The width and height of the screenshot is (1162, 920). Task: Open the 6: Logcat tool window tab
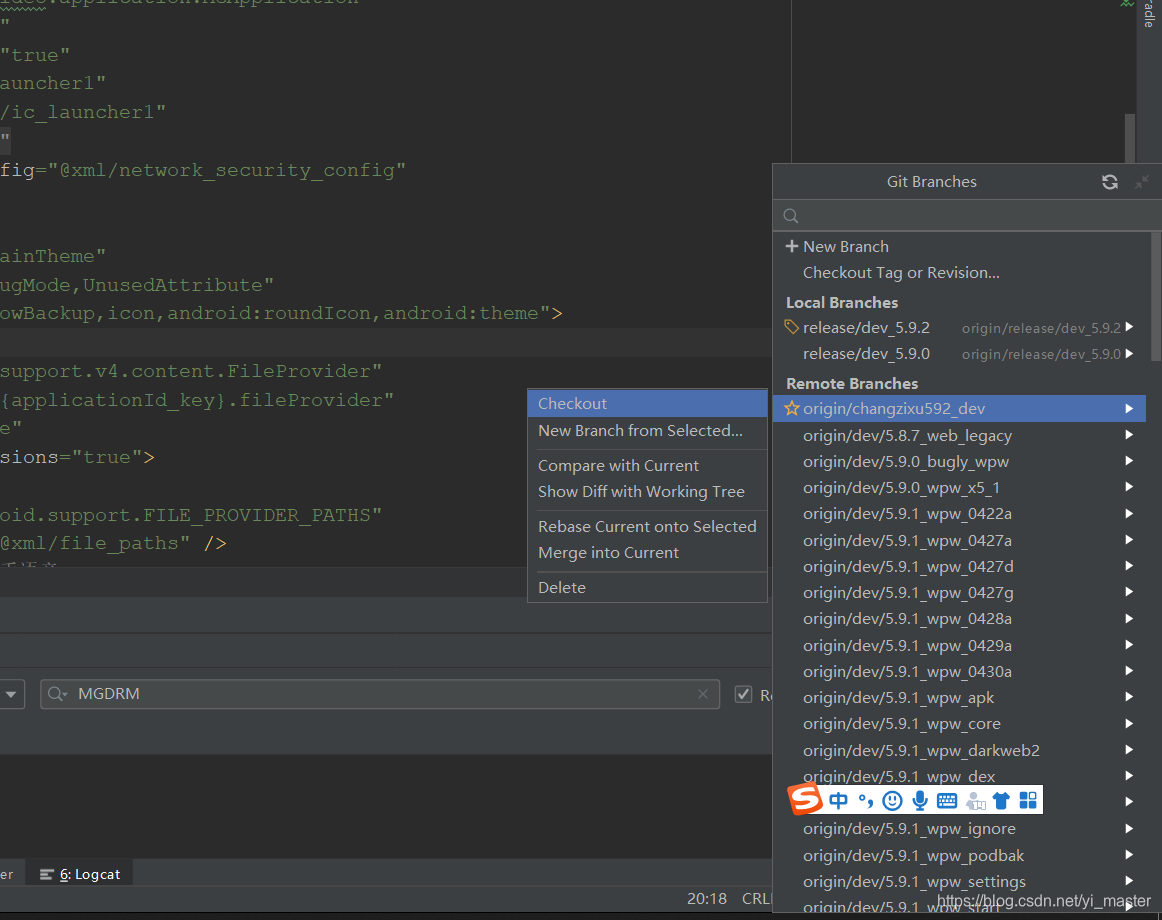(80, 874)
